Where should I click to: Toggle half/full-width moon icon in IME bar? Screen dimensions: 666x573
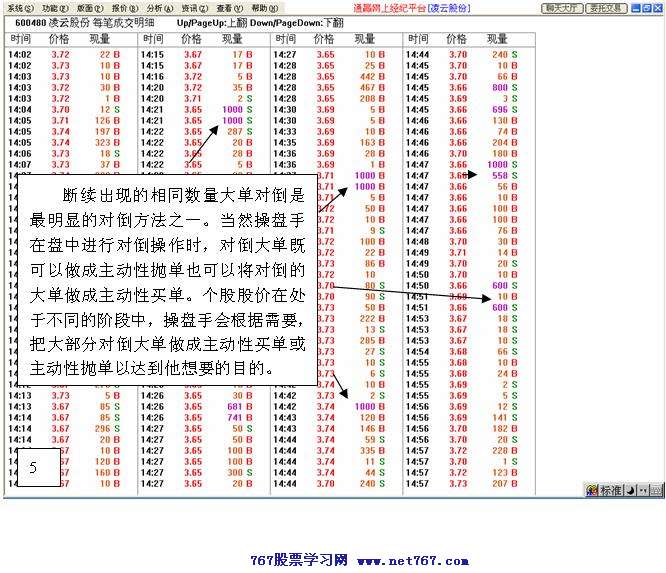click(x=630, y=490)
